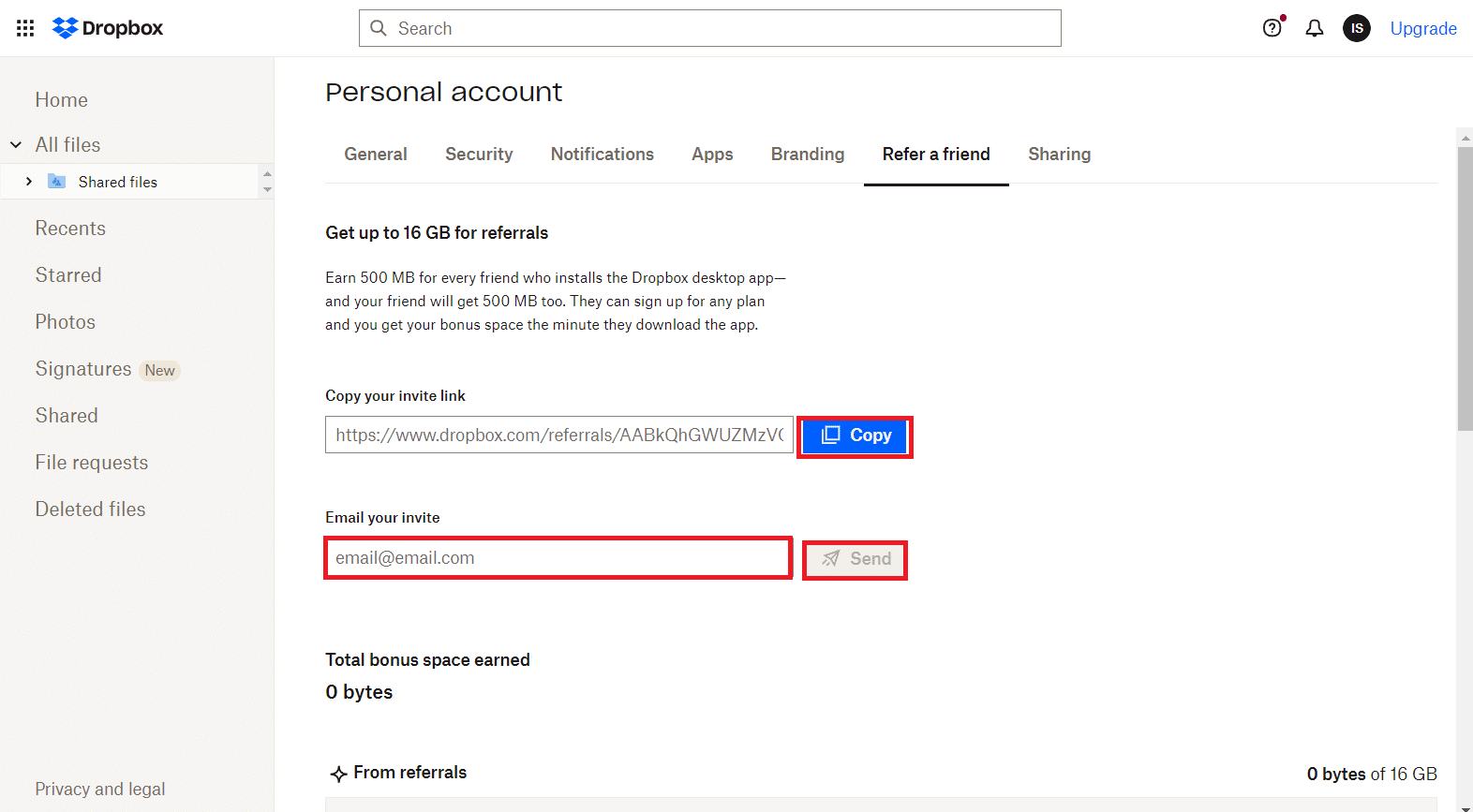Screen dimensions: 1473x812
Task: Click the sidebar tree scroll up arrow
Action: (267, 173)
